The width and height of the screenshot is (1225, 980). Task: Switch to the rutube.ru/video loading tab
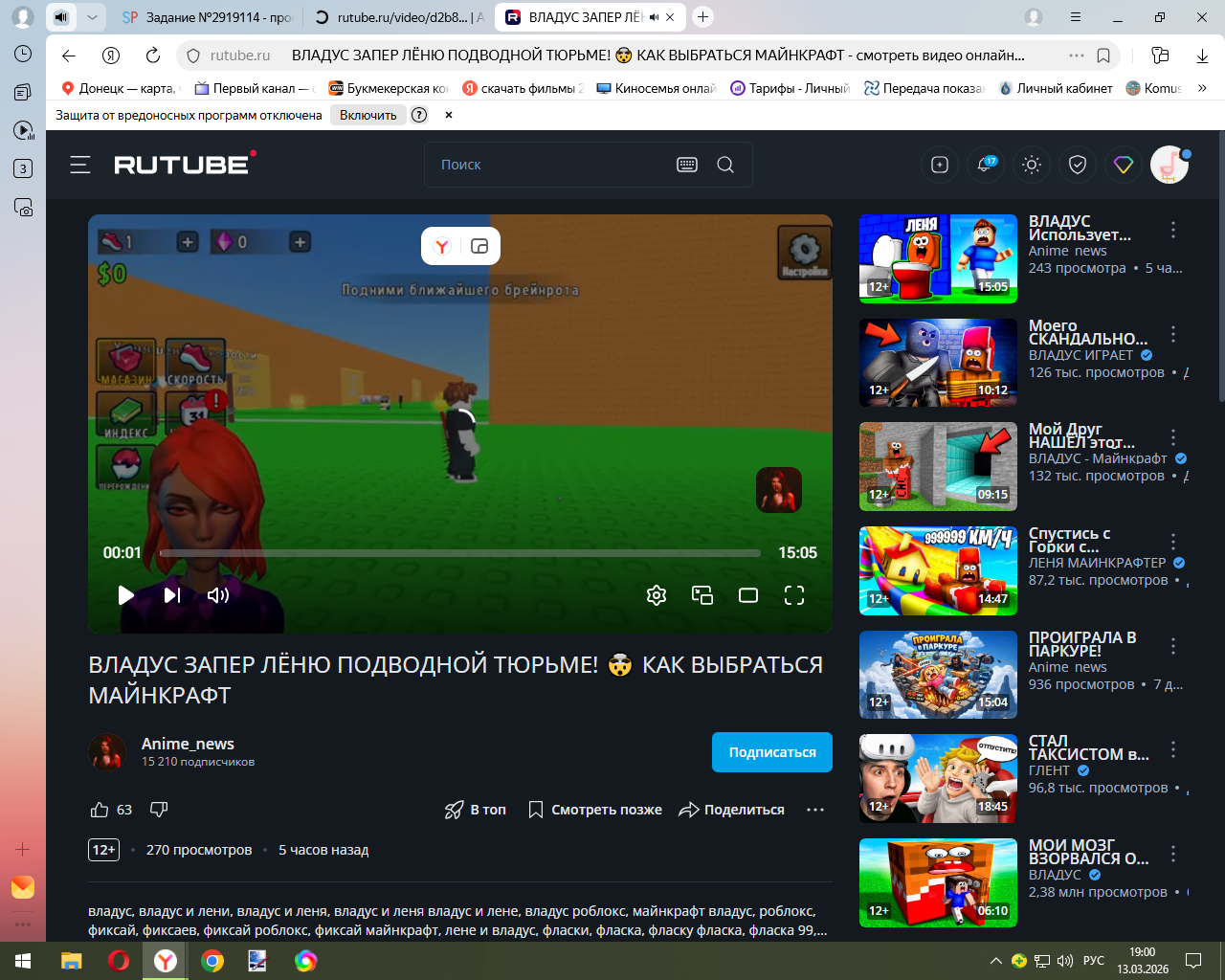pyautogui.click(x=399, y=17)
